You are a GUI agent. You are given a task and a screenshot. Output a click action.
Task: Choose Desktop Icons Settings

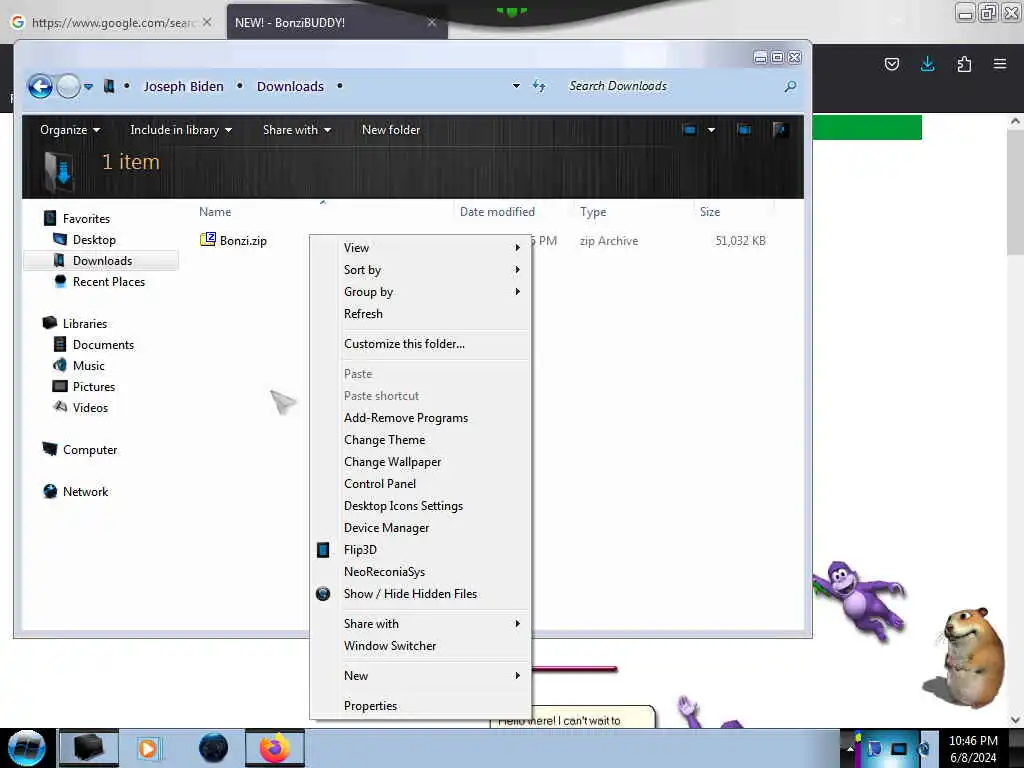pos(421,505)
